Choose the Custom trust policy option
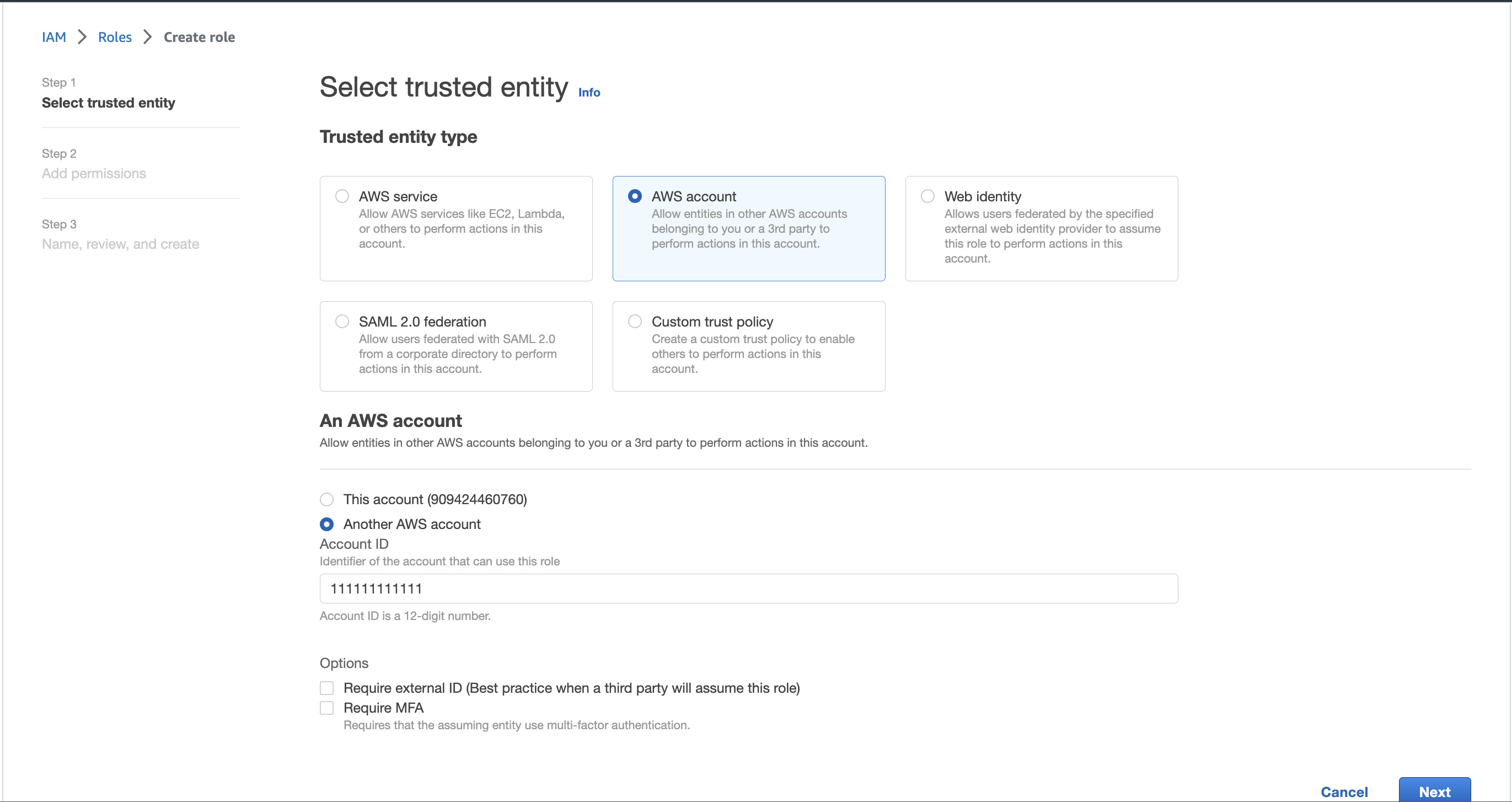 (x=635, y=321)
